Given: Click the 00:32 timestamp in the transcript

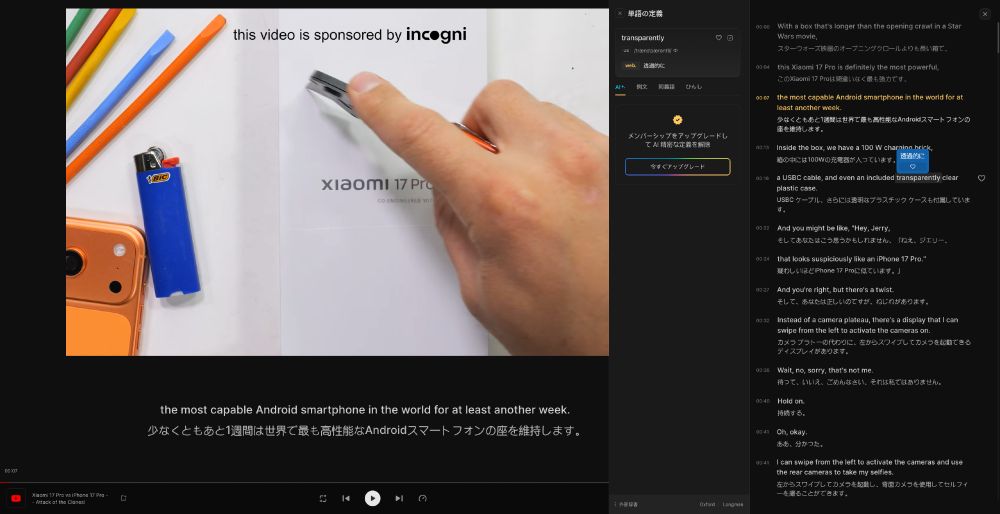Looking at the screenshot, I should [762, 320].
